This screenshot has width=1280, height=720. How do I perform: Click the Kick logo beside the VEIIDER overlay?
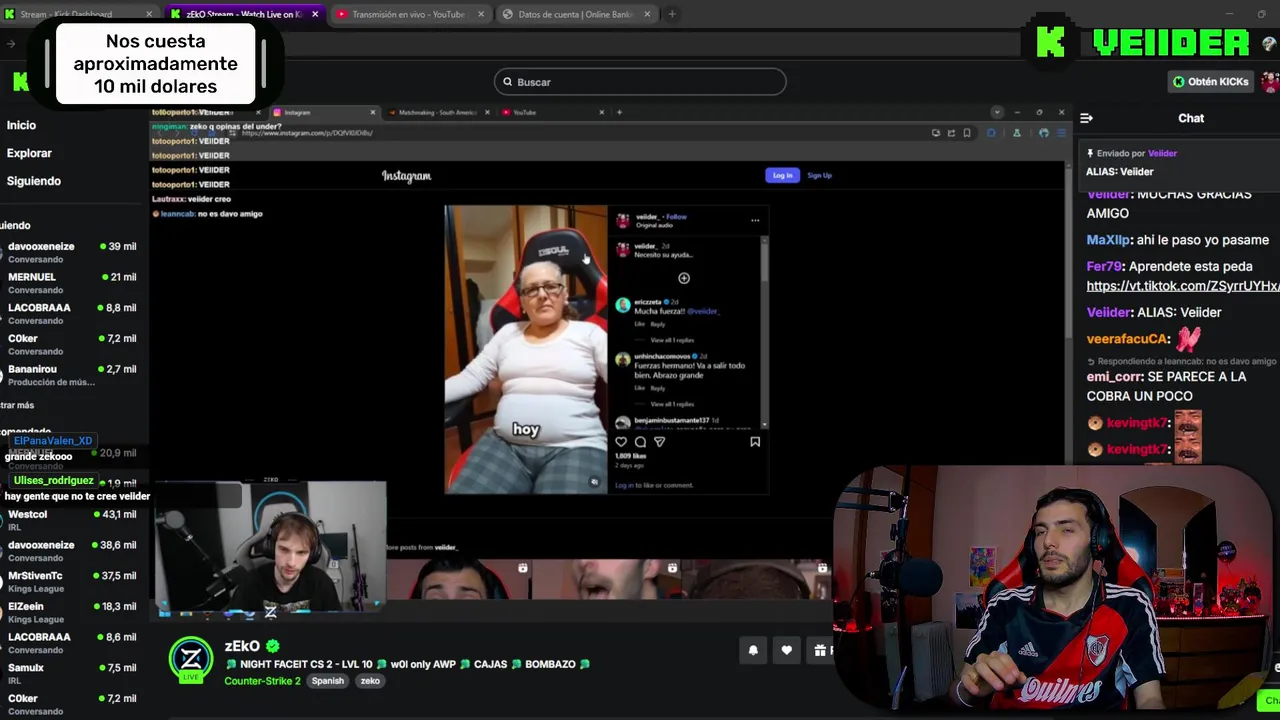(x=1051, y=42)
